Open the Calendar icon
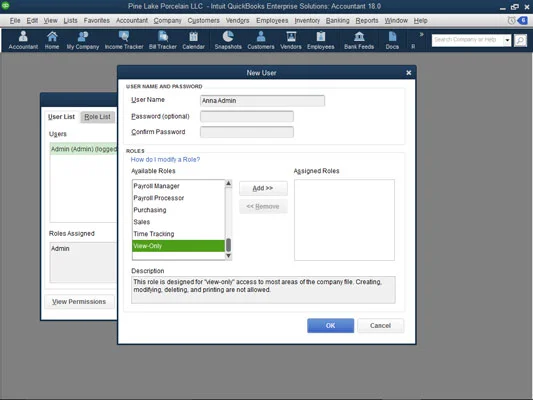Image resolution: width=533 pixels, height=400 pixels. 193,40
